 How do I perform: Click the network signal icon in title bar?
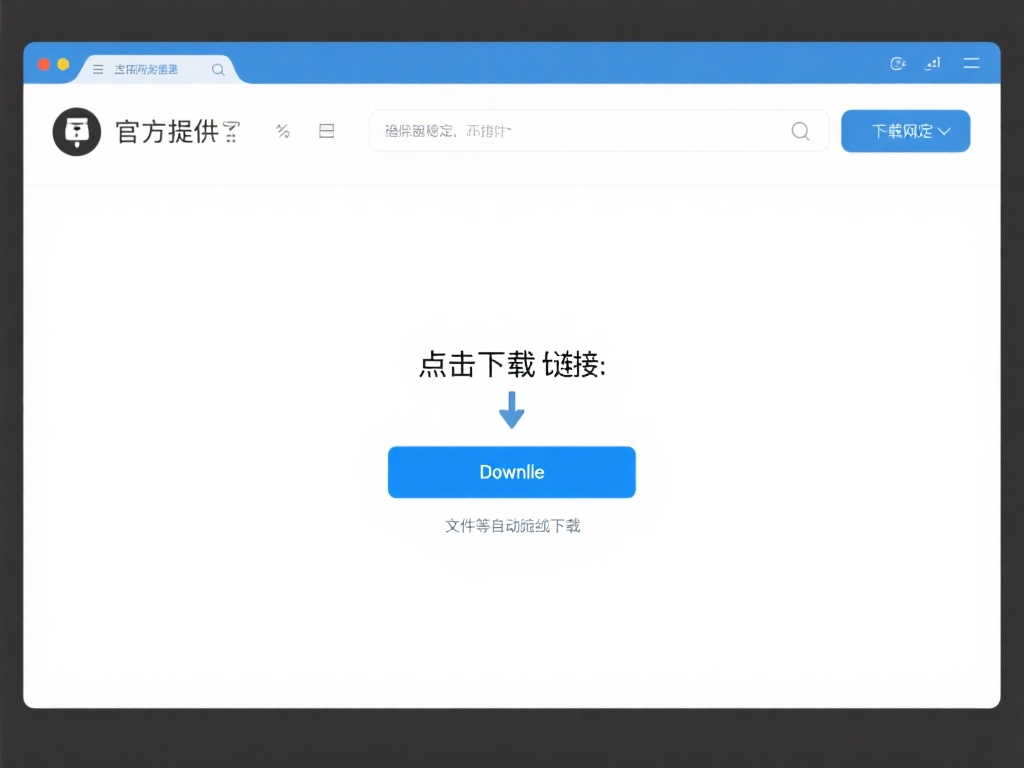[x=932, y=64]
